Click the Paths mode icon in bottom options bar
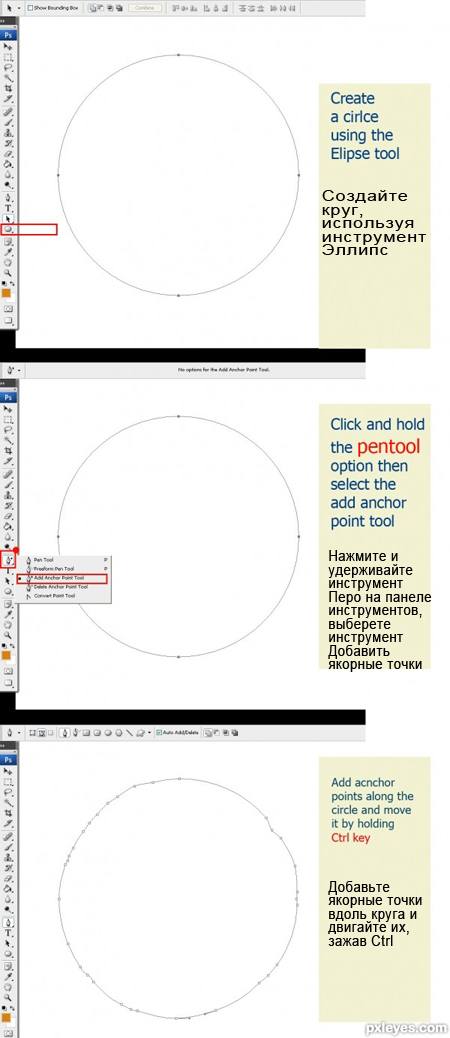The image size is (450, 1038). pos(41,733)
